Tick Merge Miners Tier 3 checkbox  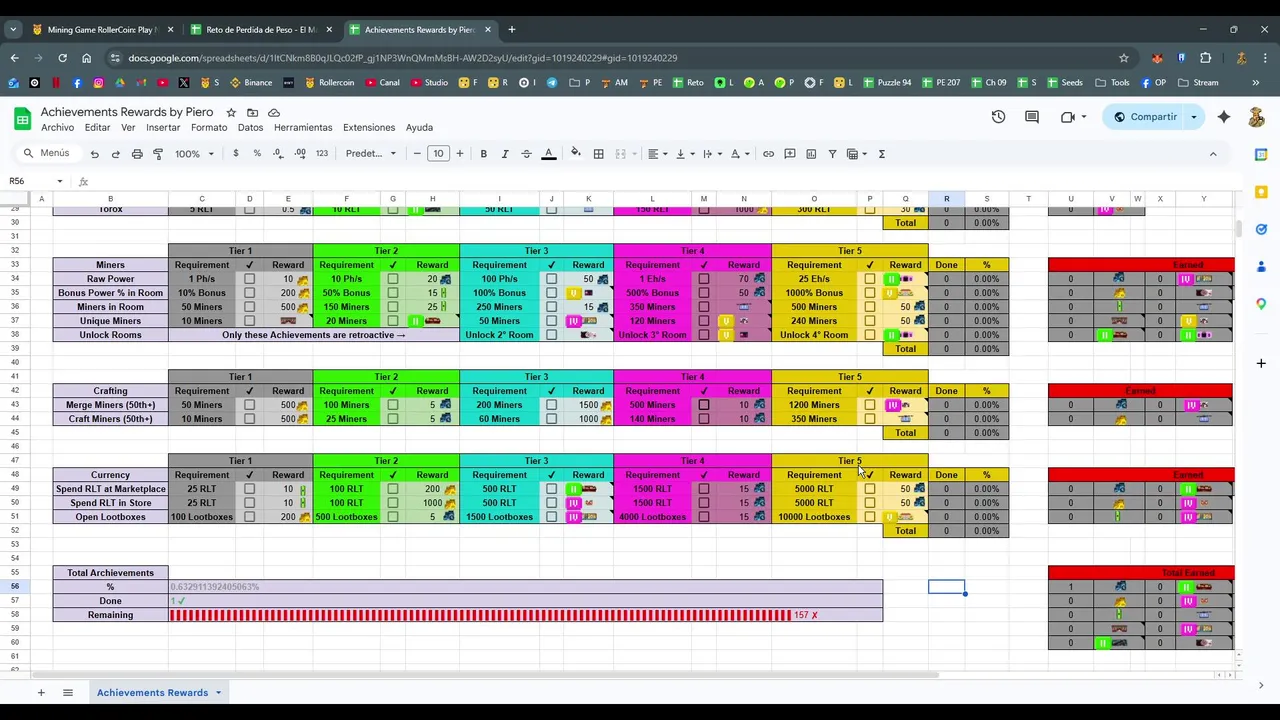[551, 405]
